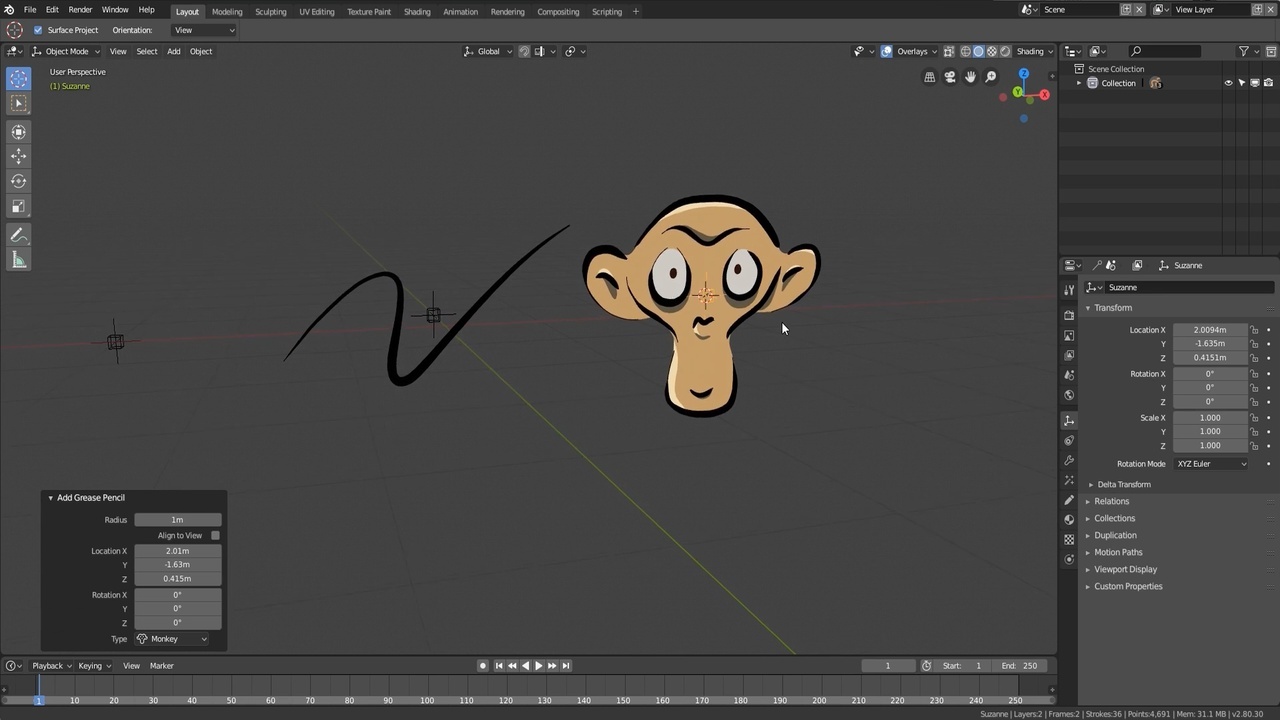Open the Overlays dropdown in the viewport header
Image resolution: width=1280 pixels, height=720 pixels.
click(934, 51)
